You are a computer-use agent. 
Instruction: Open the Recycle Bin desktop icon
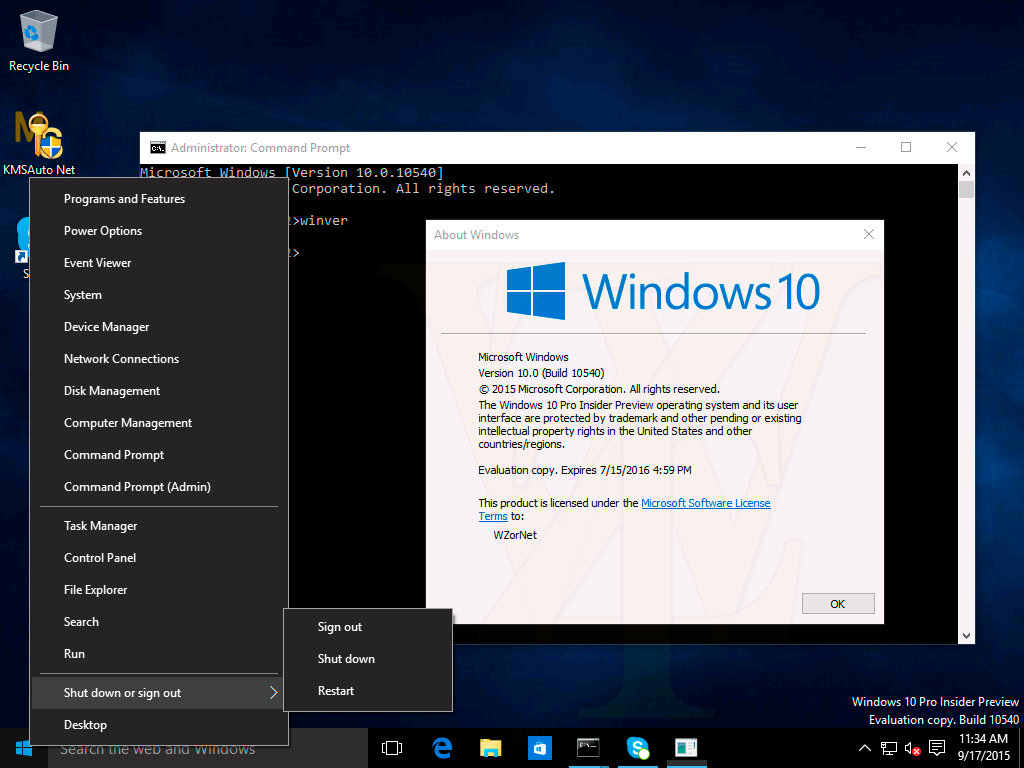pos(39,40)
